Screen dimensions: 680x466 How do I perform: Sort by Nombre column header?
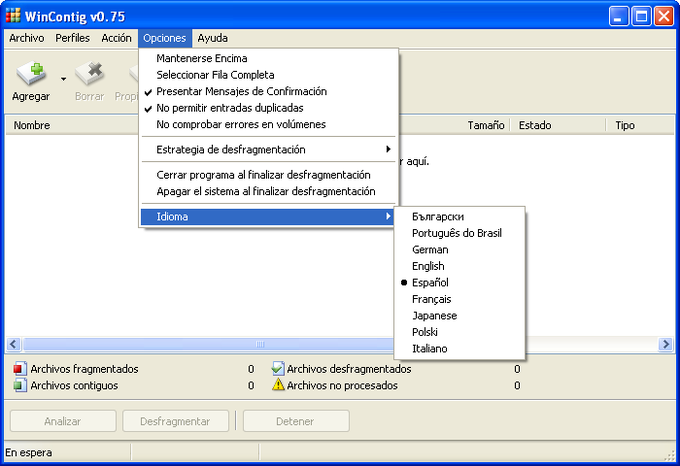click(72, 125)
